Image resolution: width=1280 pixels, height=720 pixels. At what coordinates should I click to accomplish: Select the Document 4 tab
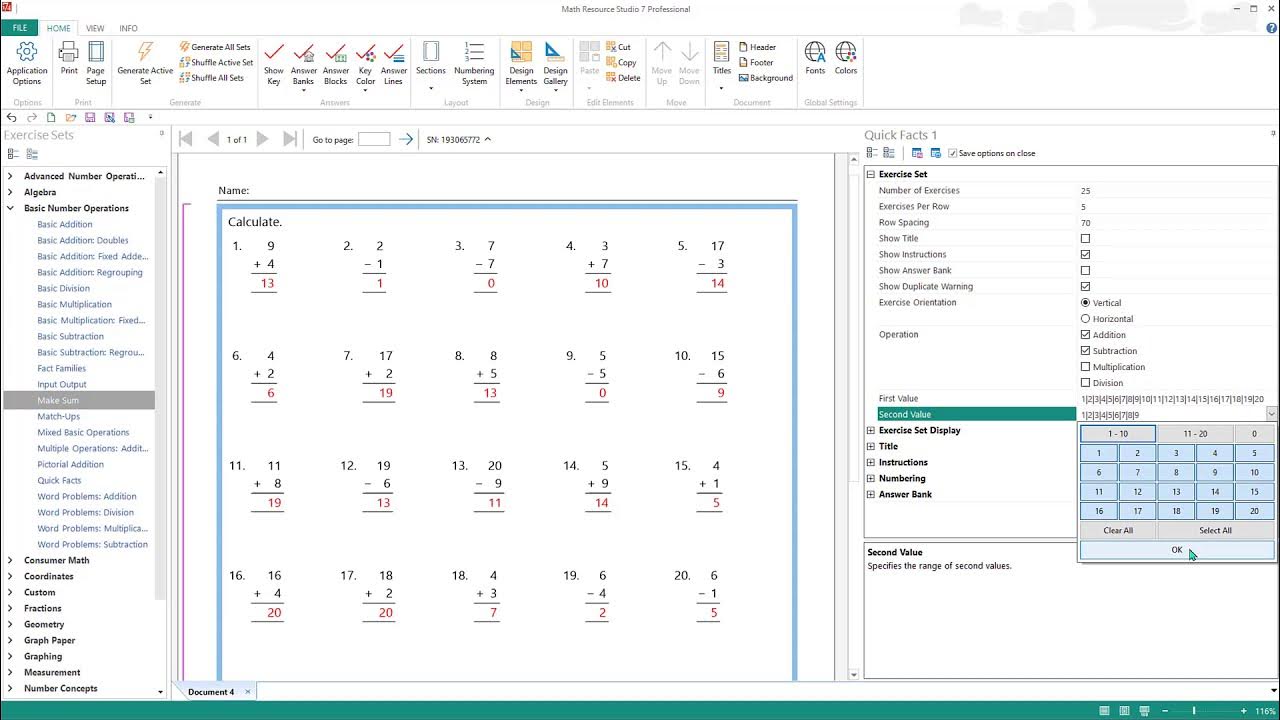point(211,692)
